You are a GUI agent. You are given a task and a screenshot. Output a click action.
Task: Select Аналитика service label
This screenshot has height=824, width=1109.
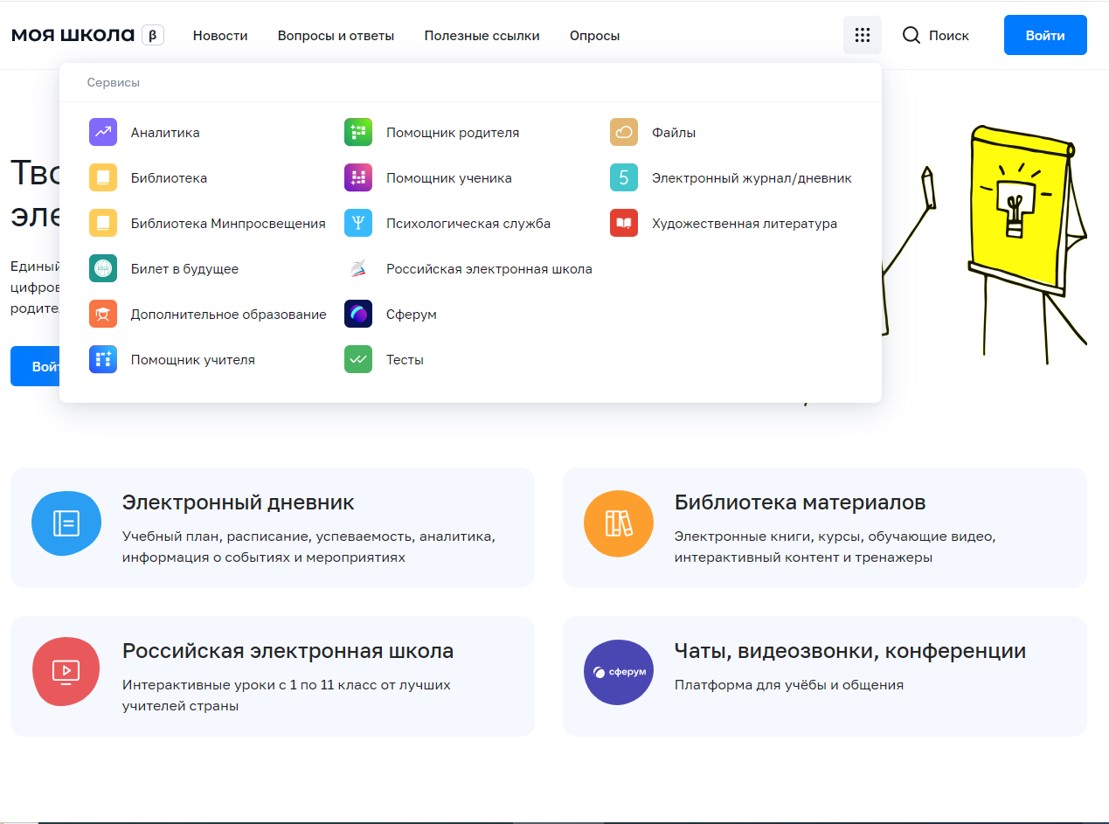coord(165,132)
